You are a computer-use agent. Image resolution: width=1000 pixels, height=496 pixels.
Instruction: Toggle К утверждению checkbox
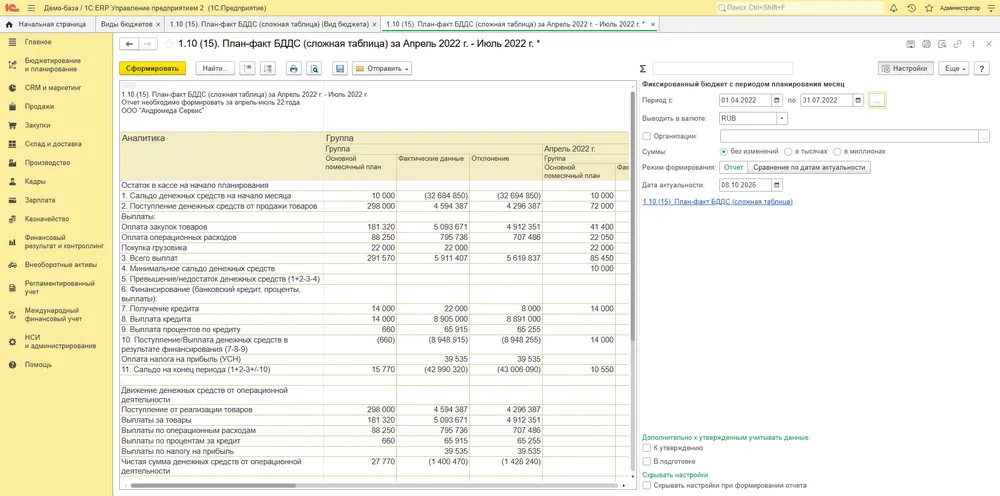647,449
